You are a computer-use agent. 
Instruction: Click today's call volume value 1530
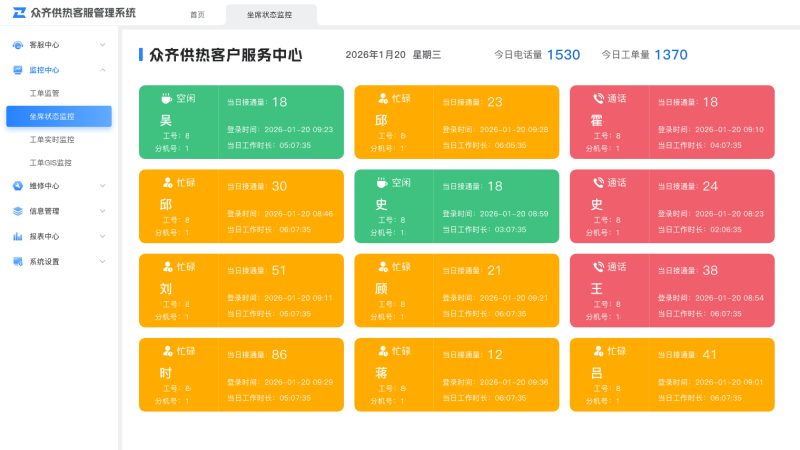pos(563,55)
